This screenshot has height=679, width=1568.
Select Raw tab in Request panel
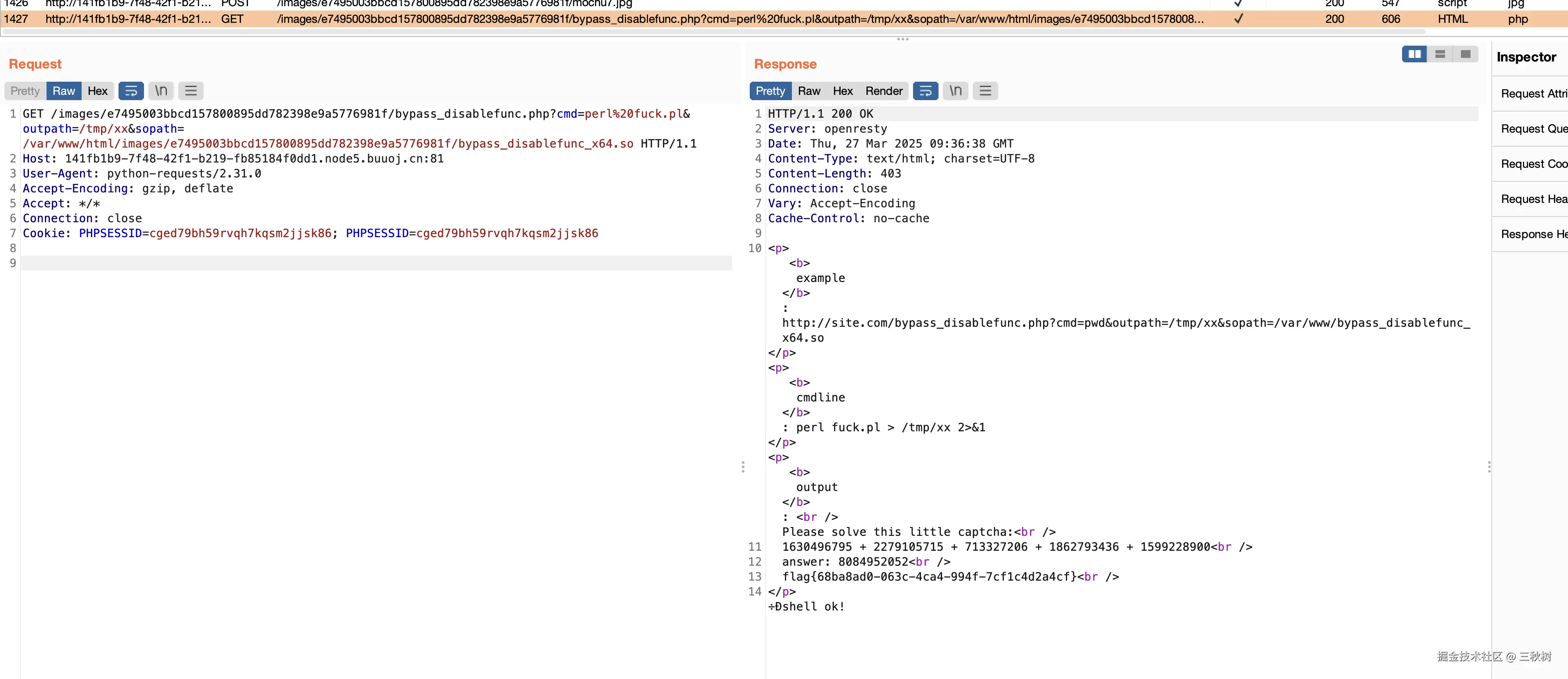(63, 91)
